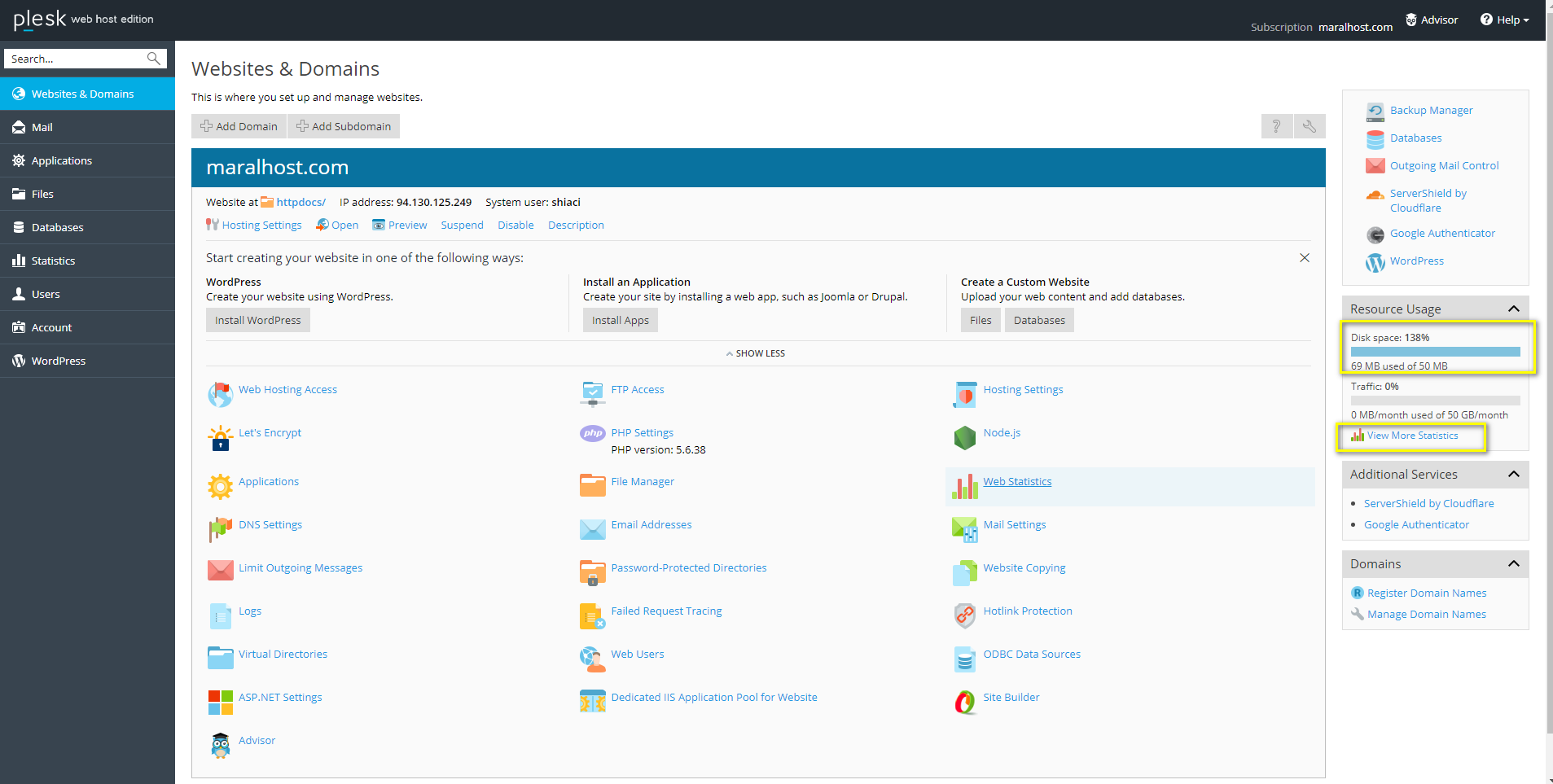Close the website creation suggestions panel
The image size is (1553, 784).
(1305, 257)
